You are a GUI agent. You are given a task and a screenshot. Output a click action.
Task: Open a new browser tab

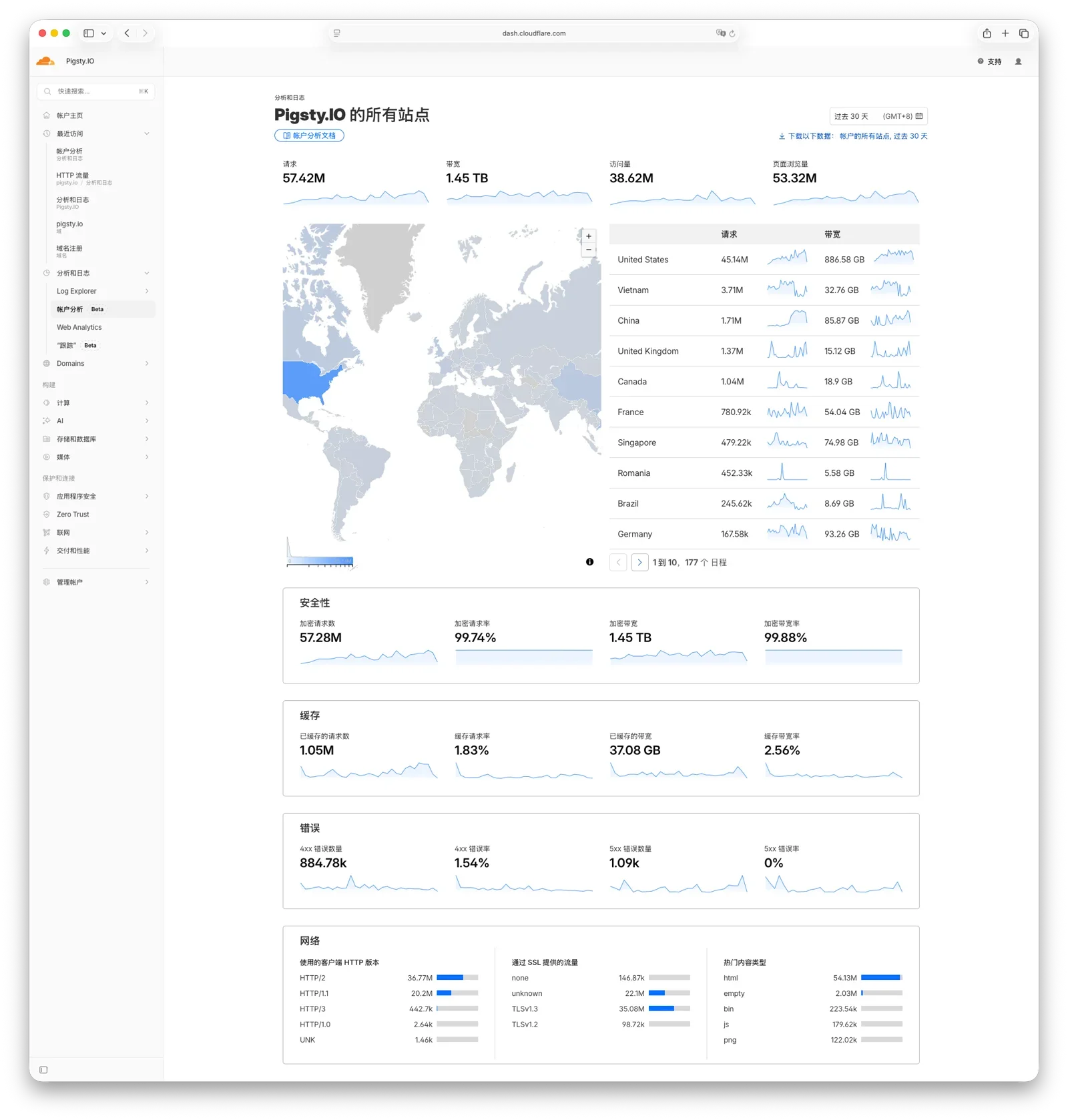tap(1005, 33)
